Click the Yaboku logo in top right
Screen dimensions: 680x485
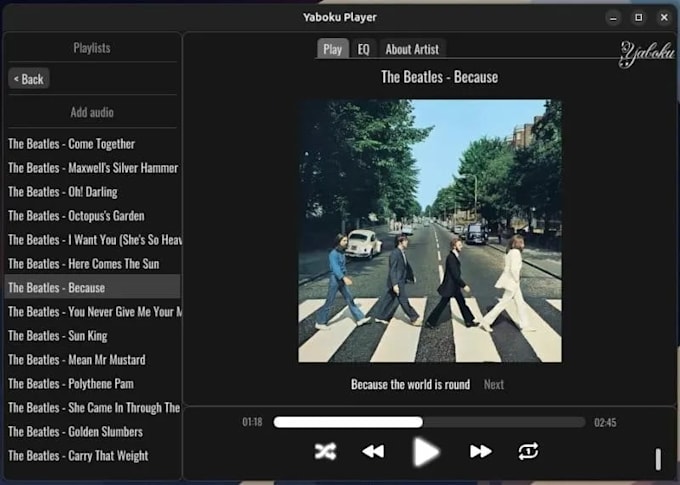(647, 54)
